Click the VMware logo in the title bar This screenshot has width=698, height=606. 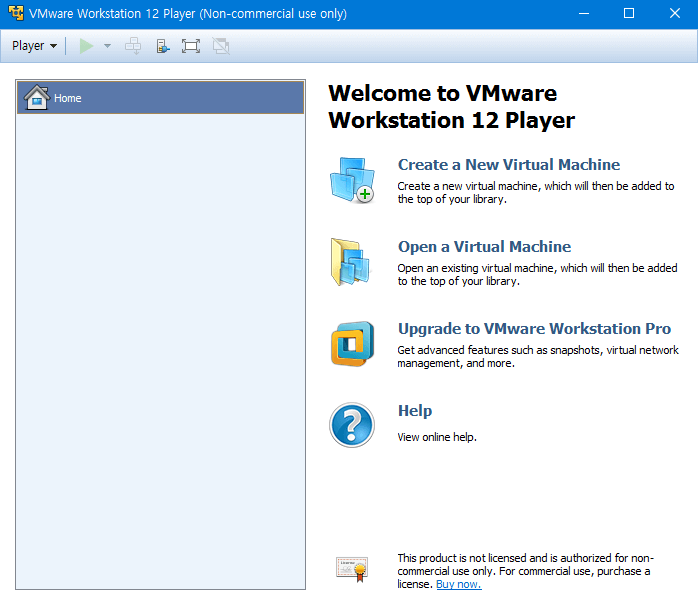pos(16,13)
